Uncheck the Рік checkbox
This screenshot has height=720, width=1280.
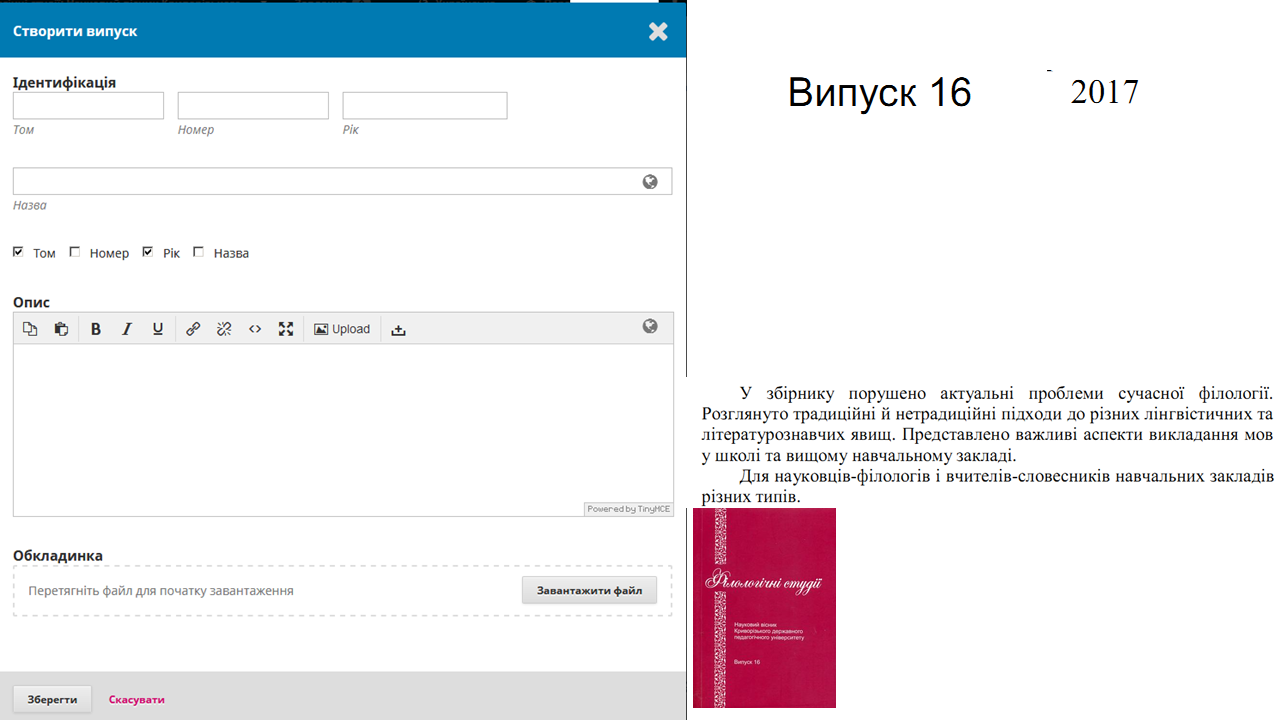point(148,252)
